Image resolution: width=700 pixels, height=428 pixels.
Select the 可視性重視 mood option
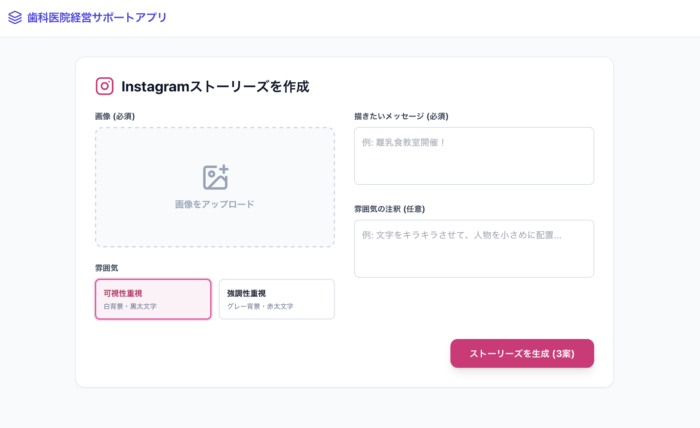(153, 299)
